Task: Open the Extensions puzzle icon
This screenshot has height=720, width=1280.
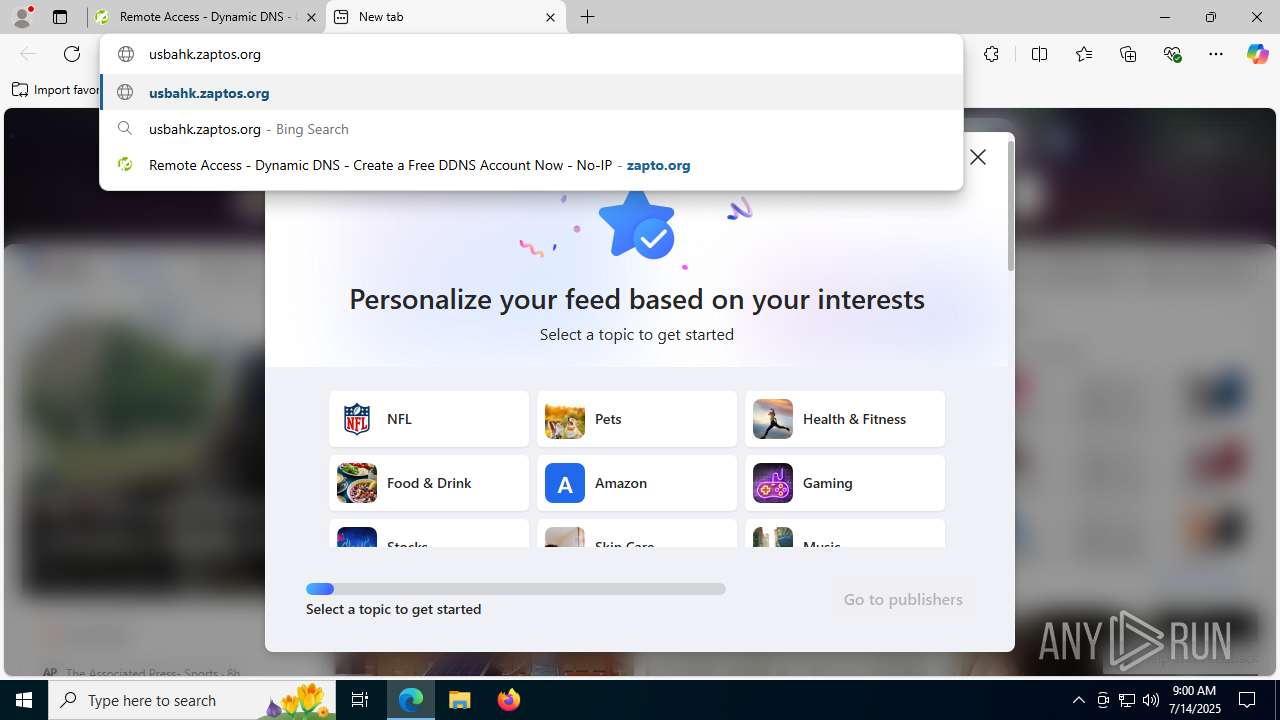Action: pyautogui.click(x=991, y=54)
